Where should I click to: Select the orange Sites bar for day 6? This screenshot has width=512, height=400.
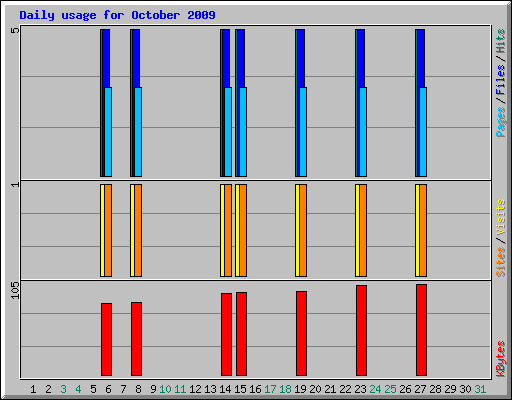click(x=108, y=230)
